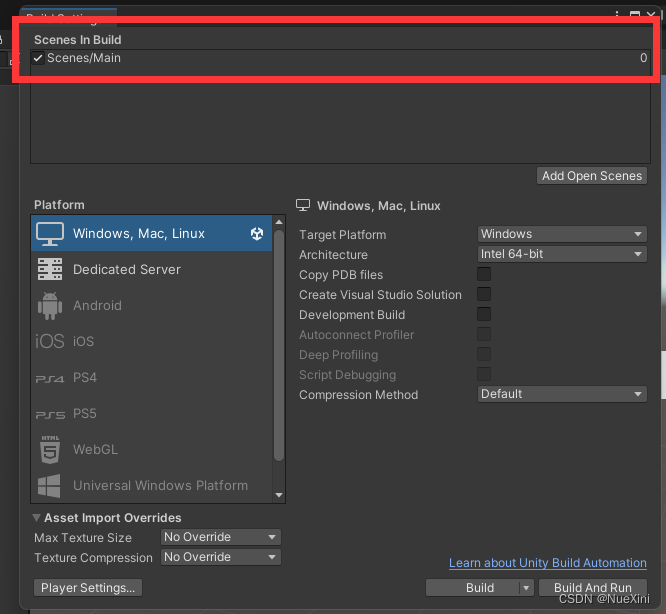Image resolution: width=666 pixels, height=614 pixels.
Task: Open the Texture Compression dropdown
Action: coord(220,557)
